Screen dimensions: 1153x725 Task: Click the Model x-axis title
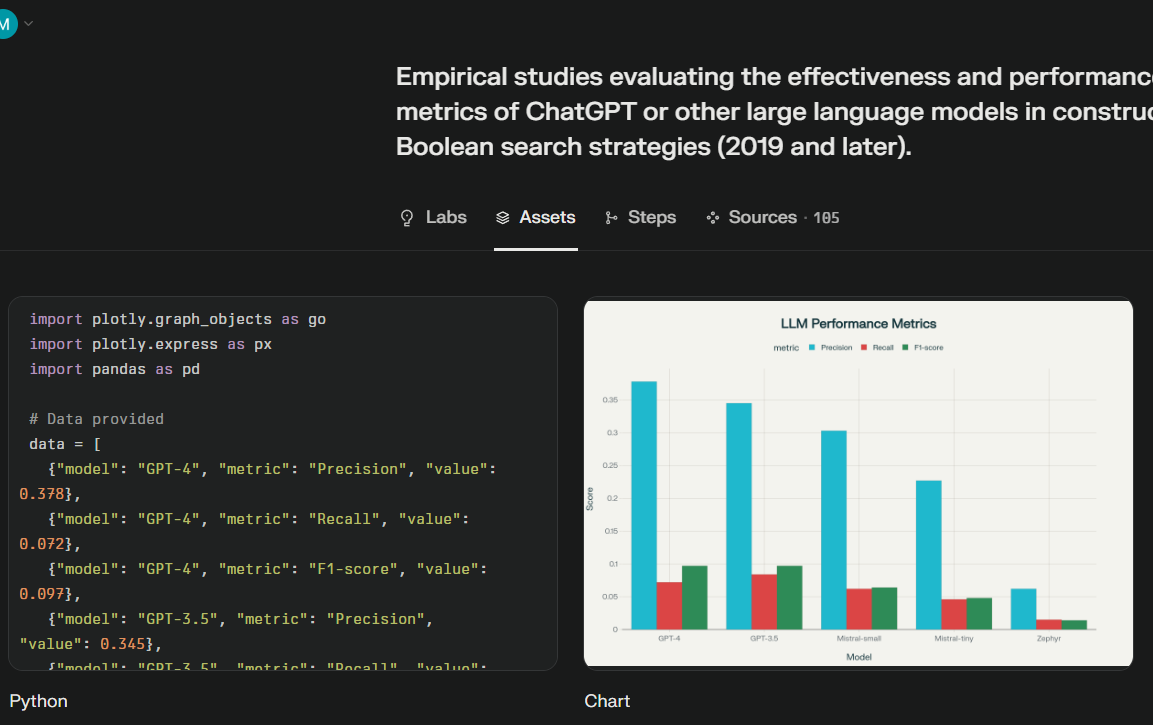click(859, 657)
